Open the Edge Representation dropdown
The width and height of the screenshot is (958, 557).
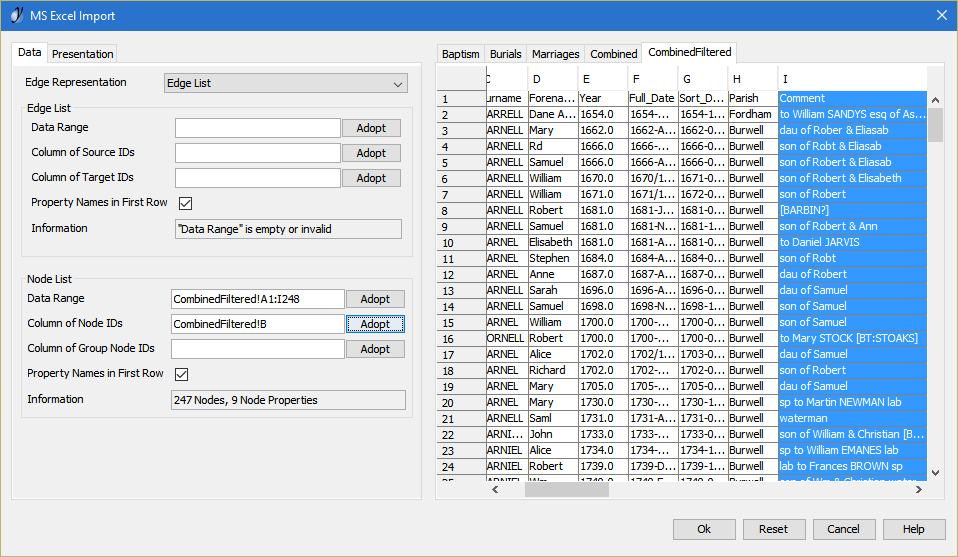[x=285, y=83]
